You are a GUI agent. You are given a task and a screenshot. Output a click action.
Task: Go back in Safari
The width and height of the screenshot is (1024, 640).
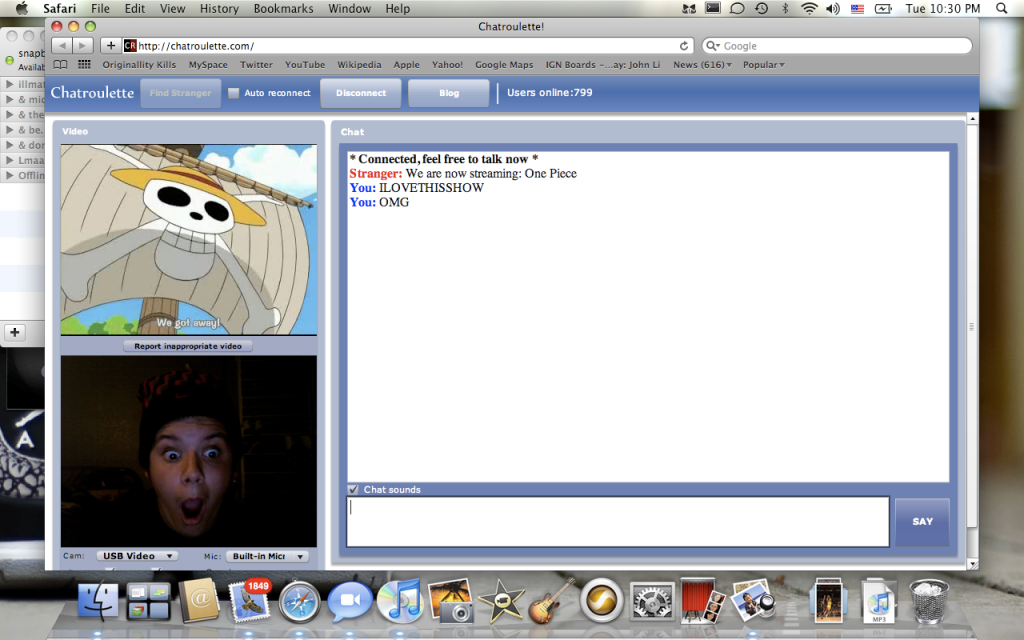point(62,46)
